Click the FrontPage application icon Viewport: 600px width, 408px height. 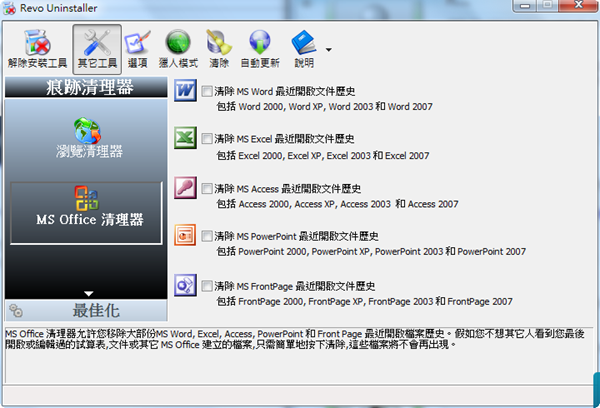(186, 285)
